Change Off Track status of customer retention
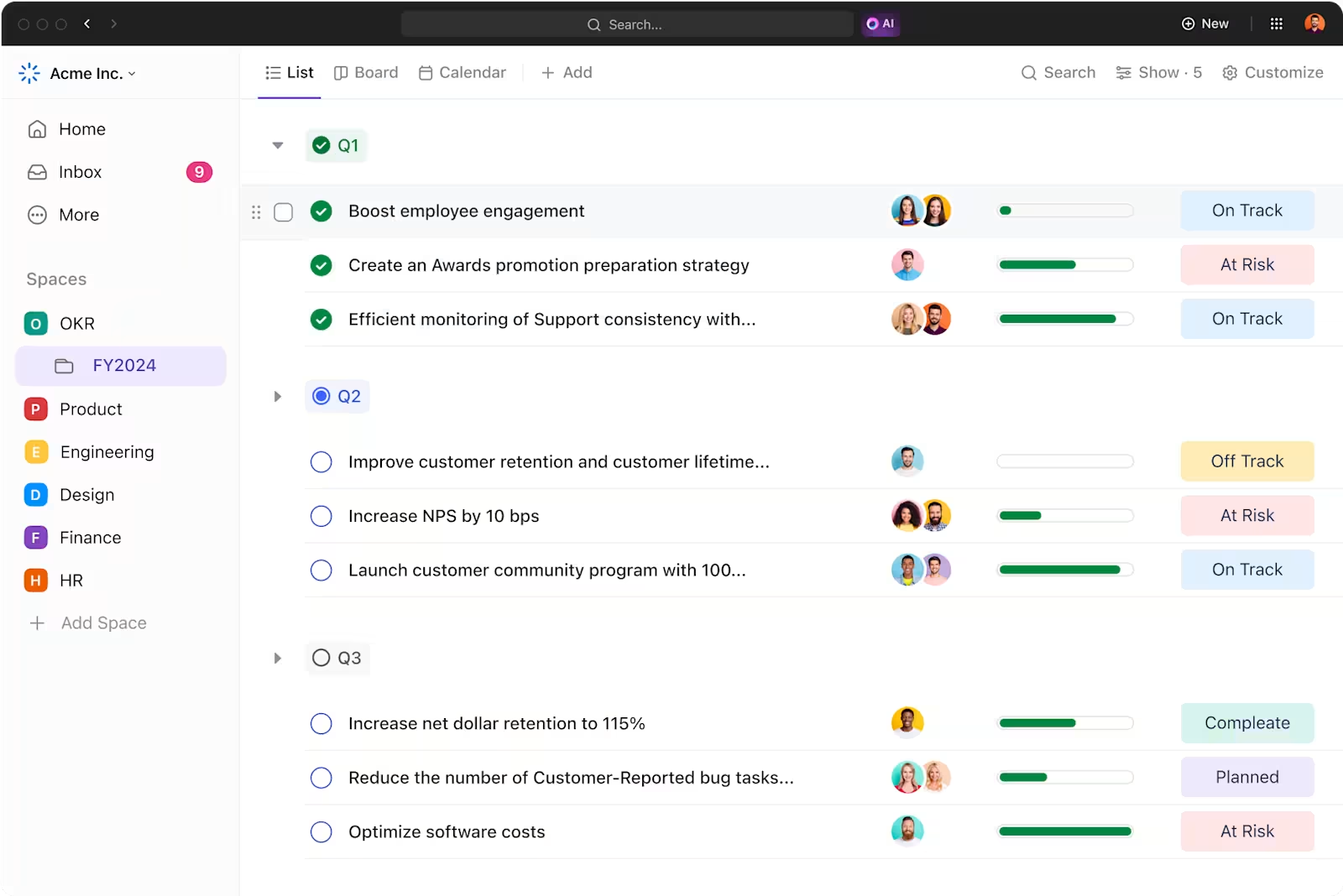The image size is (1343, 896). [1247, 461]
